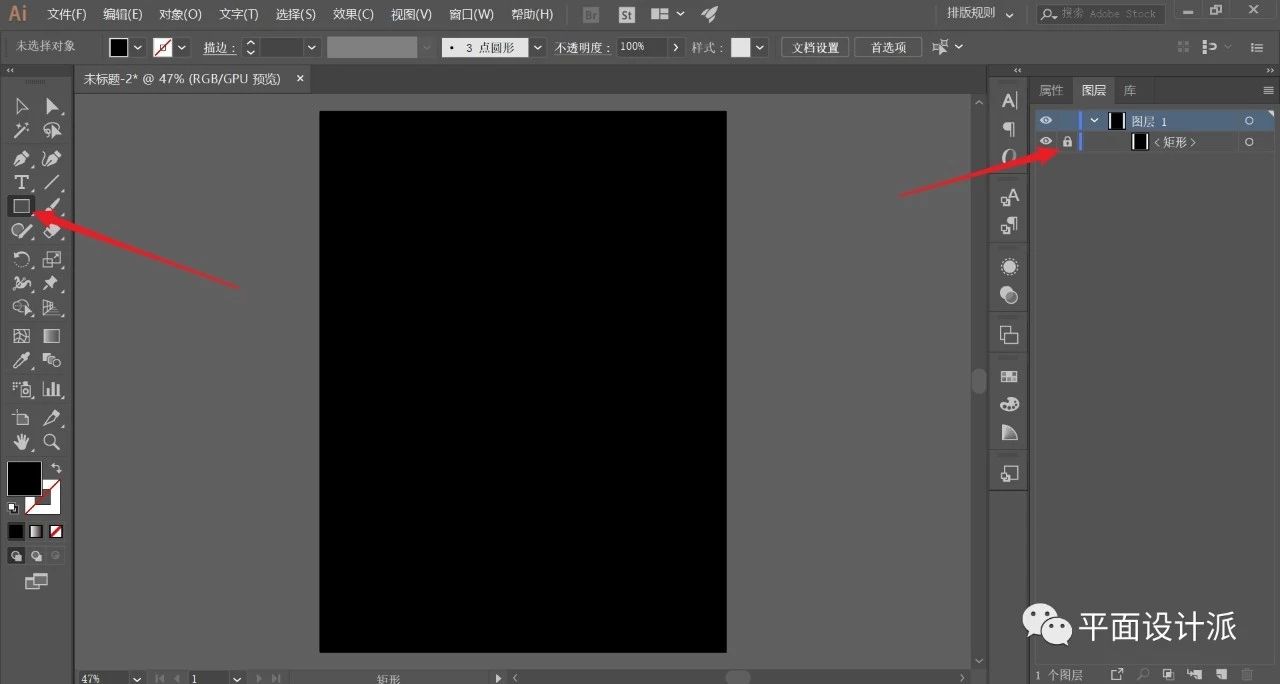Expand the opacity value arrow

(677, 47)
